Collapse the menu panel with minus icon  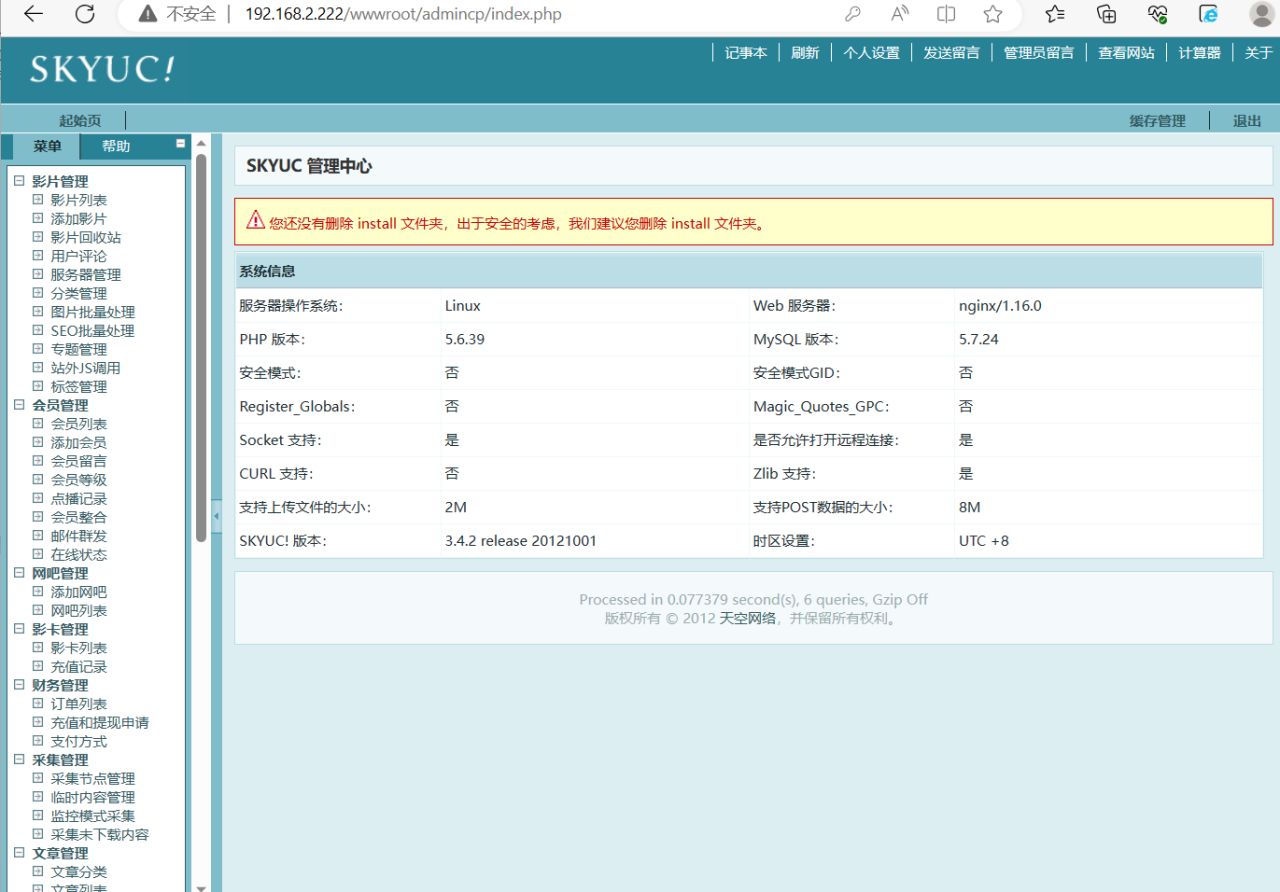(181, 144)
